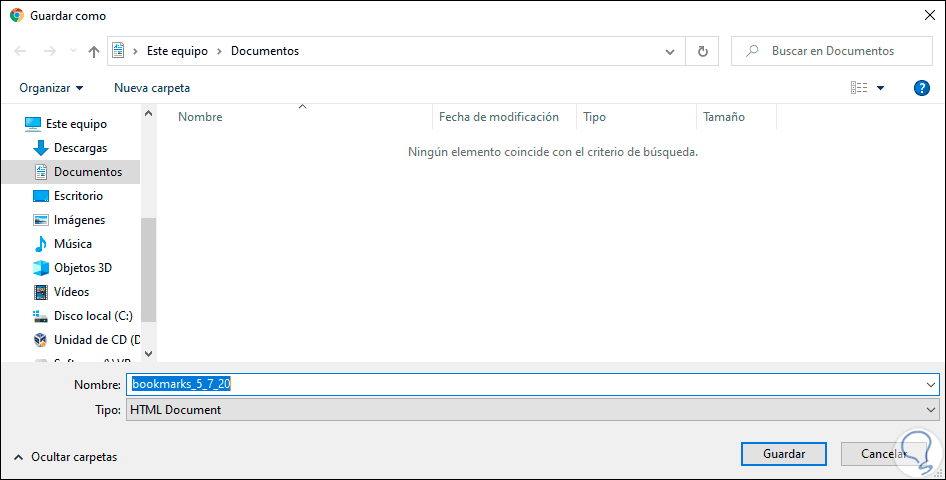Open the view options dropdown arrow
946x480 pixels.
point(880,88)
